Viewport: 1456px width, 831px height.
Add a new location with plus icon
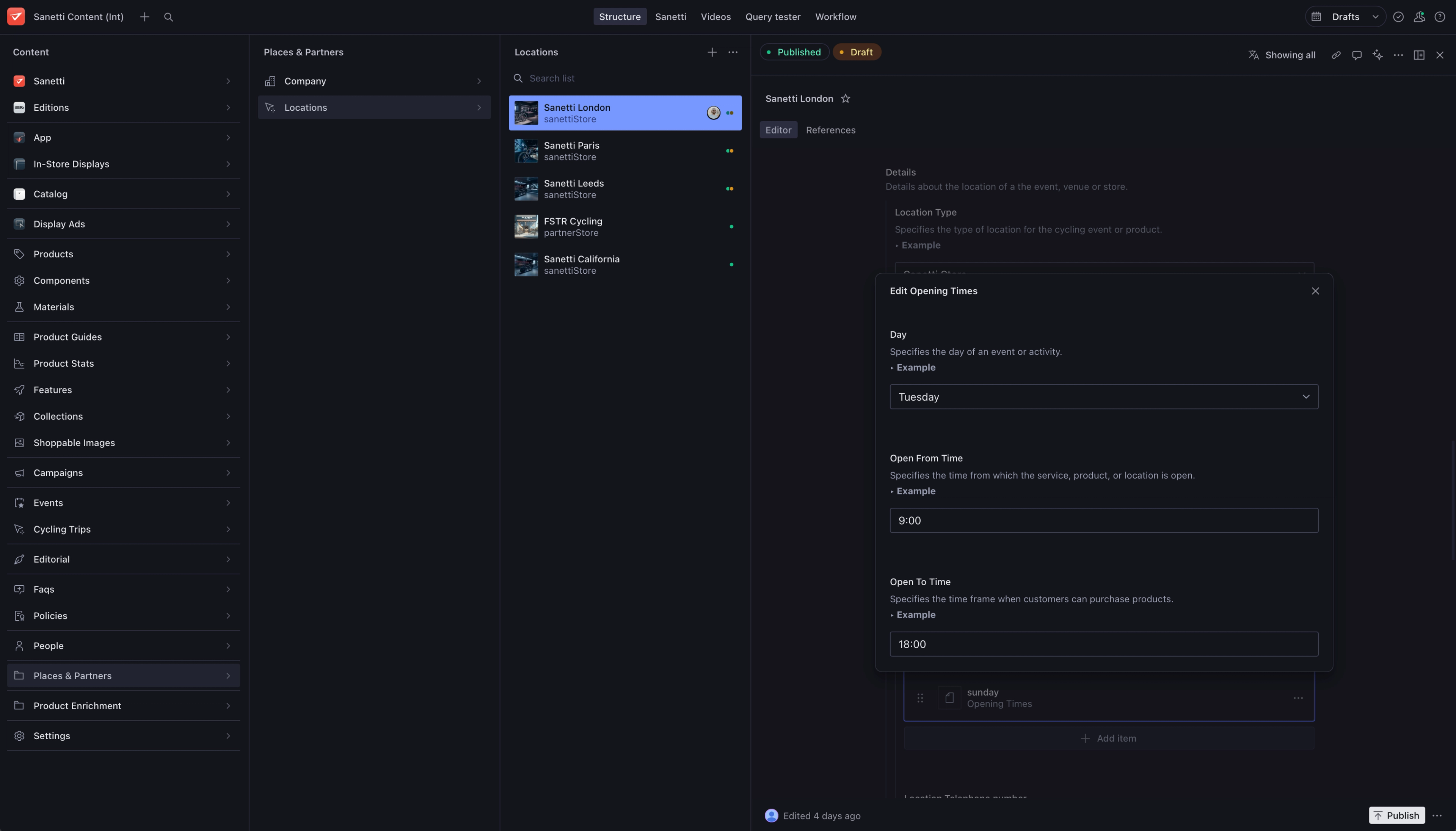(712, 52)
